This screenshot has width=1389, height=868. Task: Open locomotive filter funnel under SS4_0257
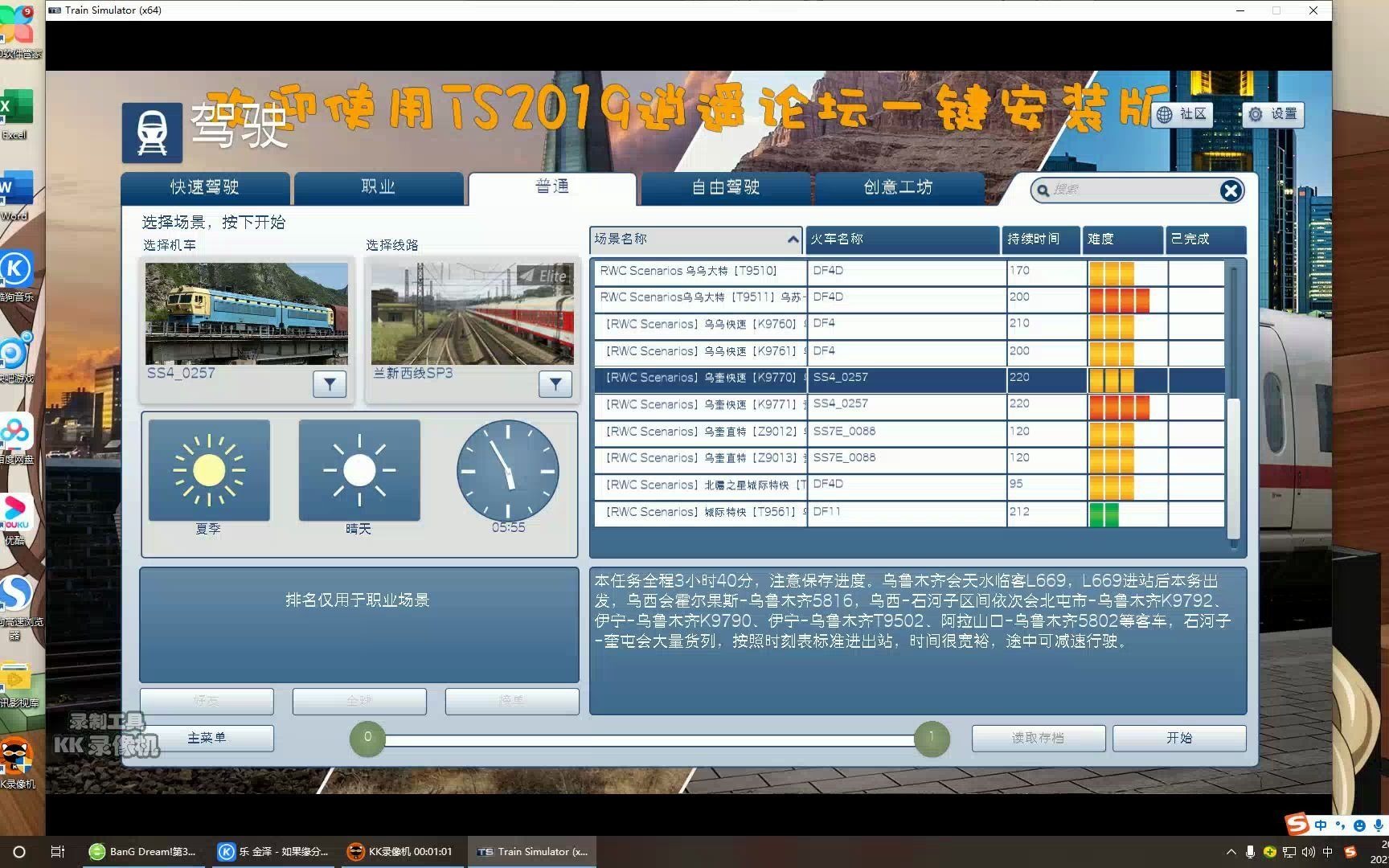click(330, 385)
